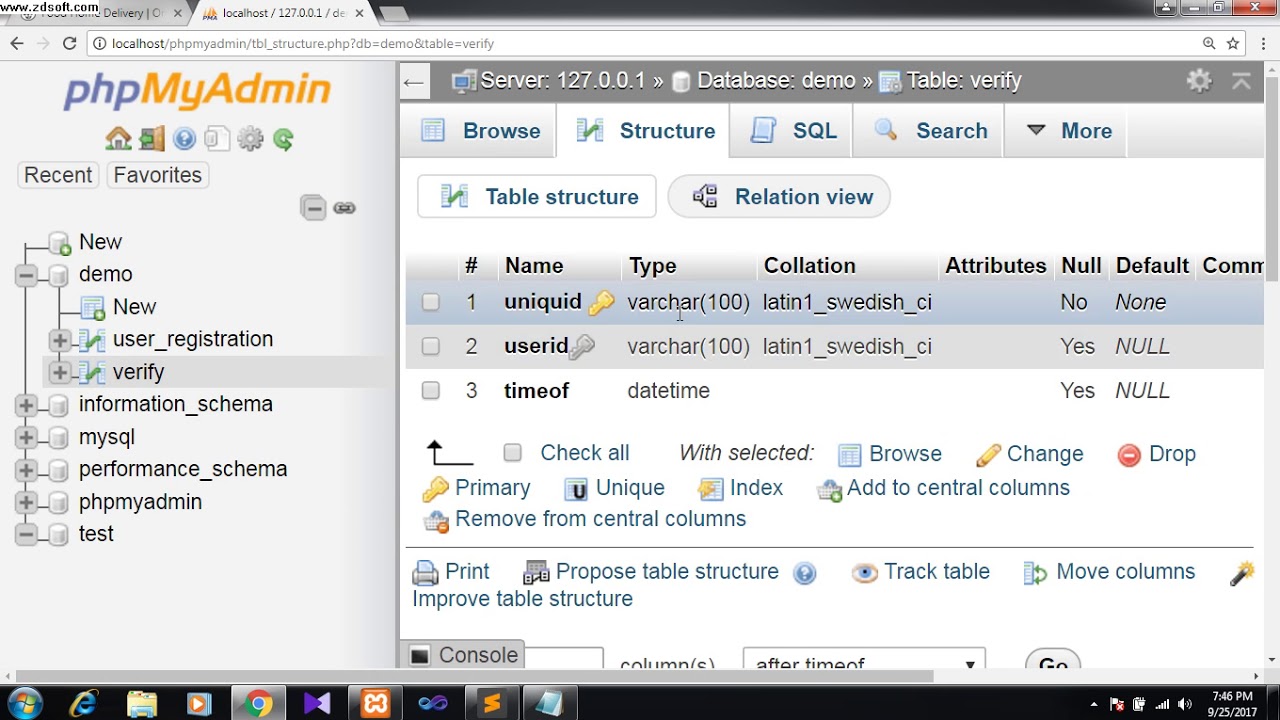Click the user_registration table icon in tree
Image resolution: width=1280 pixels, height=720 pixels.
pyautogui.click(x=92, y=340)
